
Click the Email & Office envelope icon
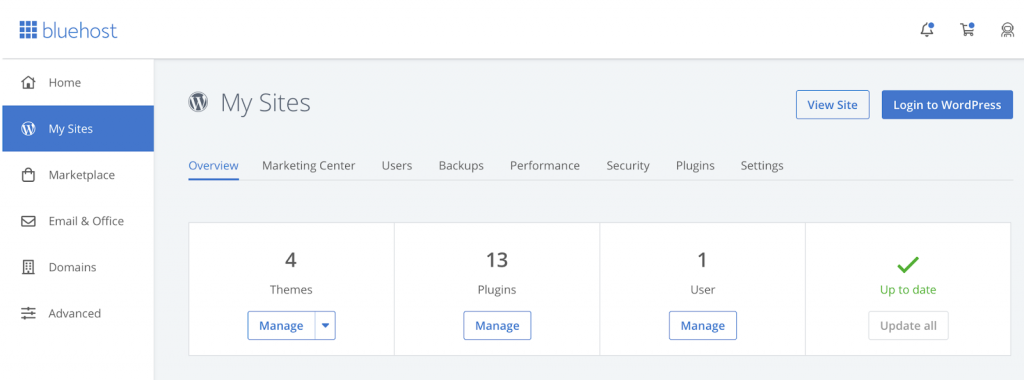(x=28, y=221)
